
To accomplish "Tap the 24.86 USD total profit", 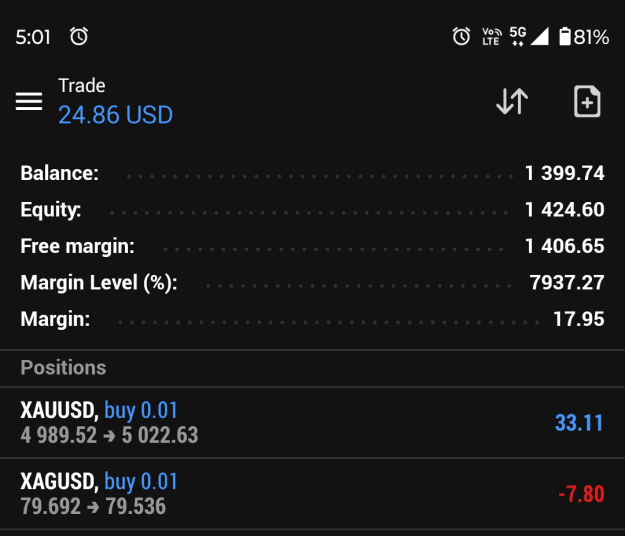I will click(x=116, y=115).
